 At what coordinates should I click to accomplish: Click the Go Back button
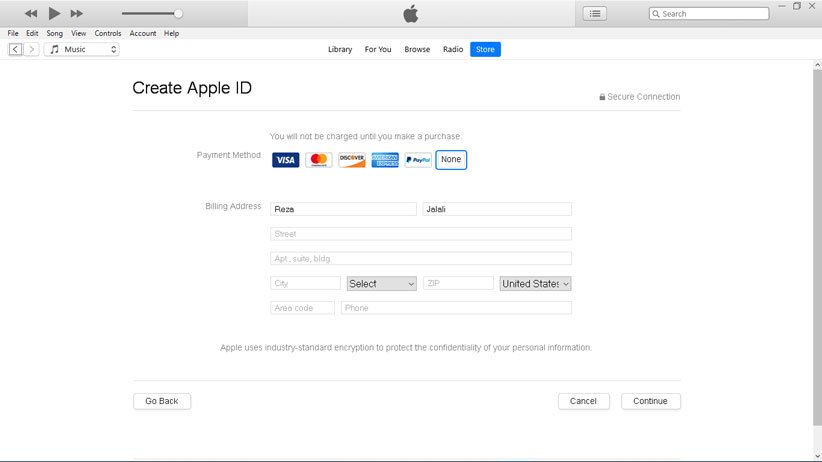pyautogui.click(x=161, y=401)
